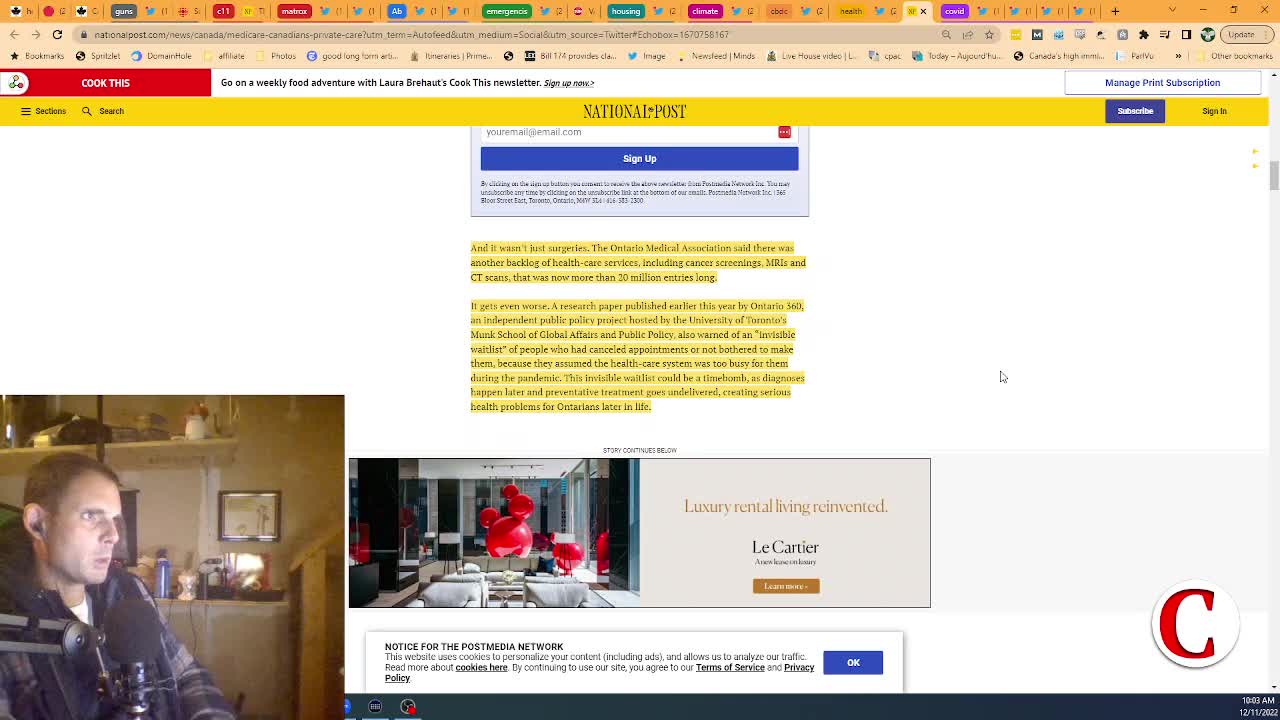Expand the hidden bookmarks overflow chevron
This screenshot has width=1280, height=720.
[x=1178, y=56]
